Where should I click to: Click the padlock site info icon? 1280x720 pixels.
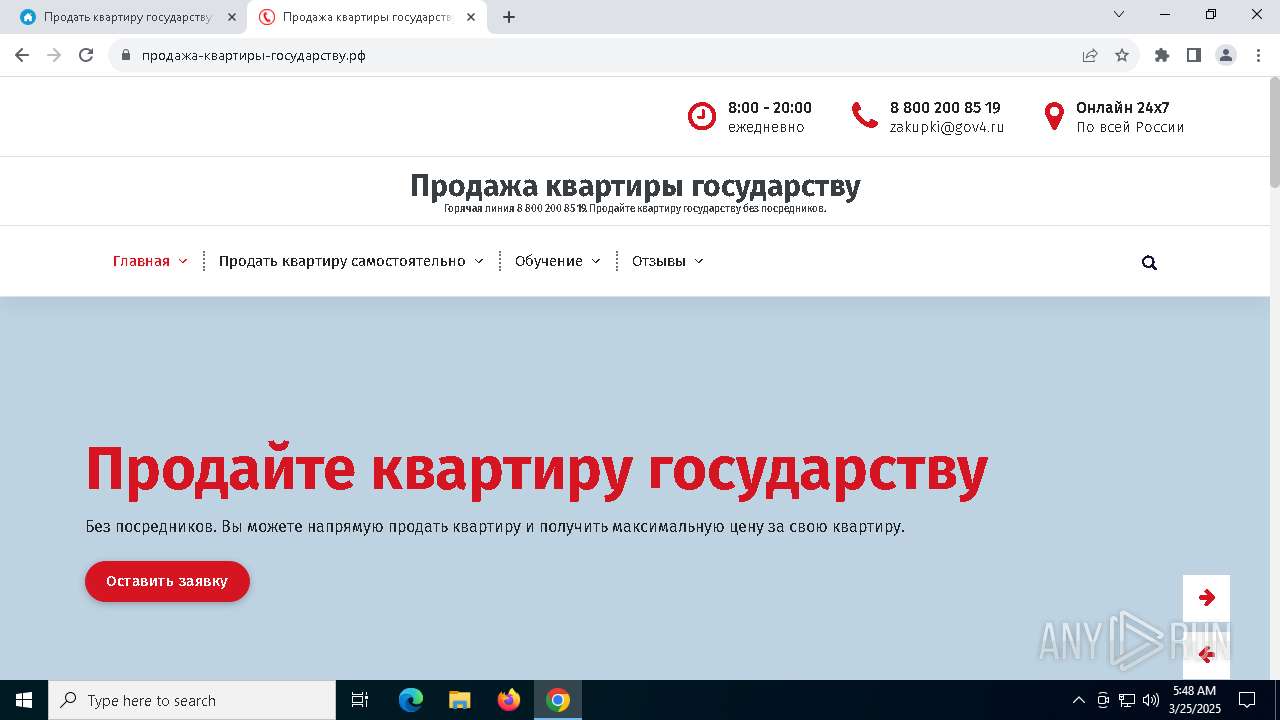pos(126,56)
